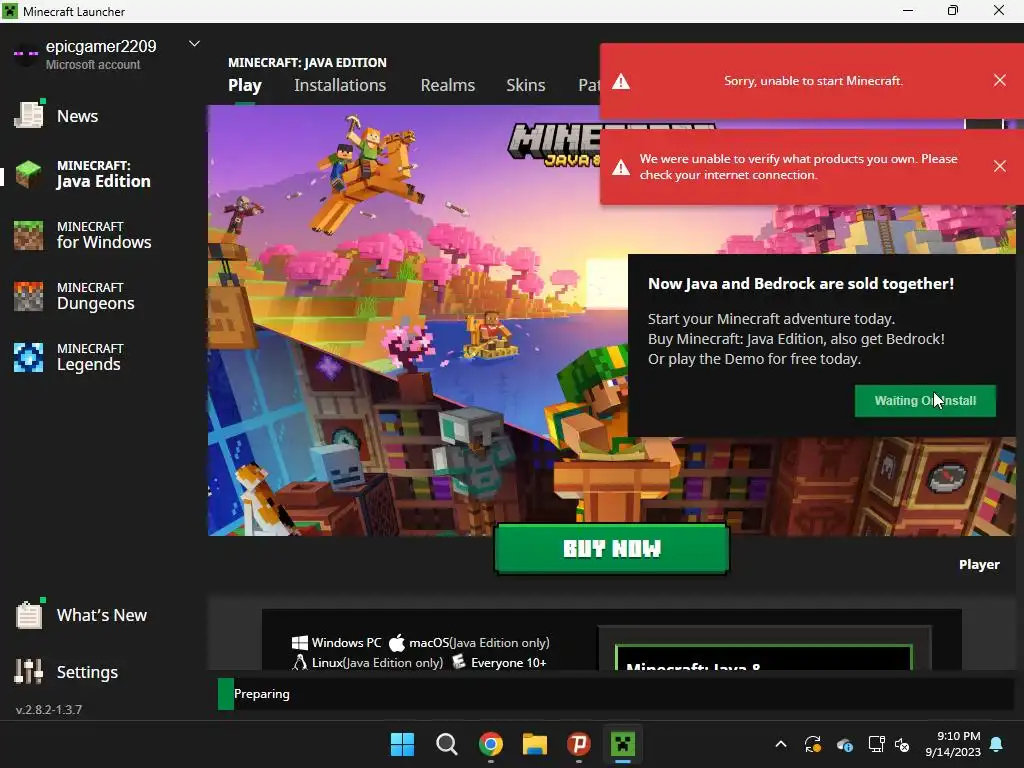Open Windows taskbar Search
Viewport: 1024px width, 768px height.
(x=447, y=744)
